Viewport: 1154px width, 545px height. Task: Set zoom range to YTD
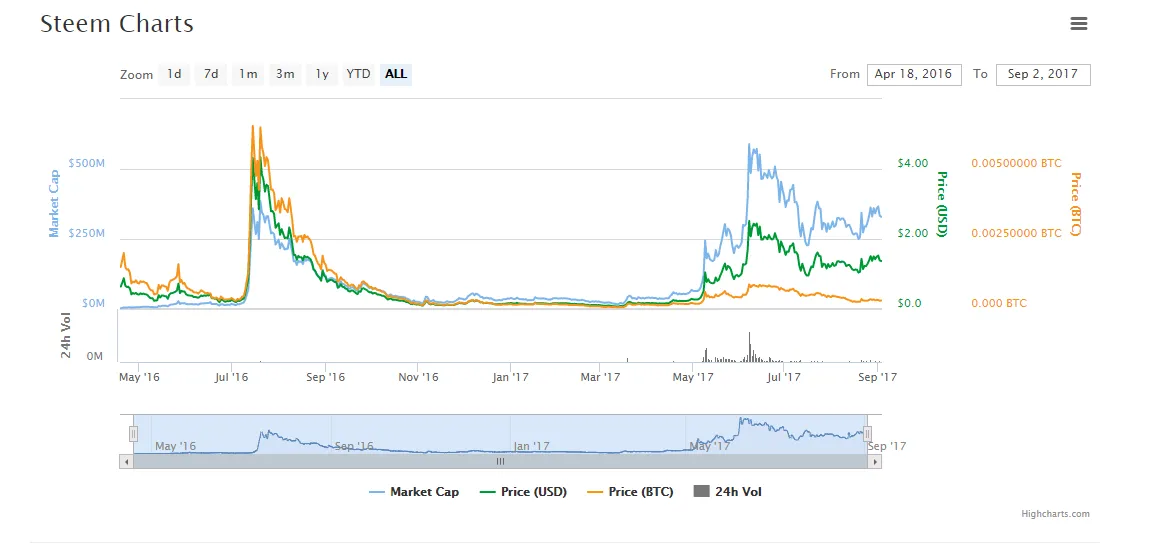tap(358, 74)
